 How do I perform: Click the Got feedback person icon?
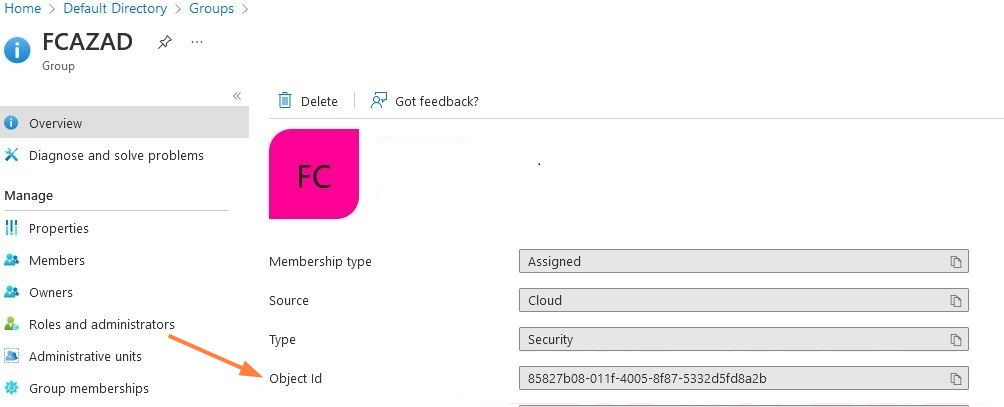pyautogui.click(x=378, y=101)
